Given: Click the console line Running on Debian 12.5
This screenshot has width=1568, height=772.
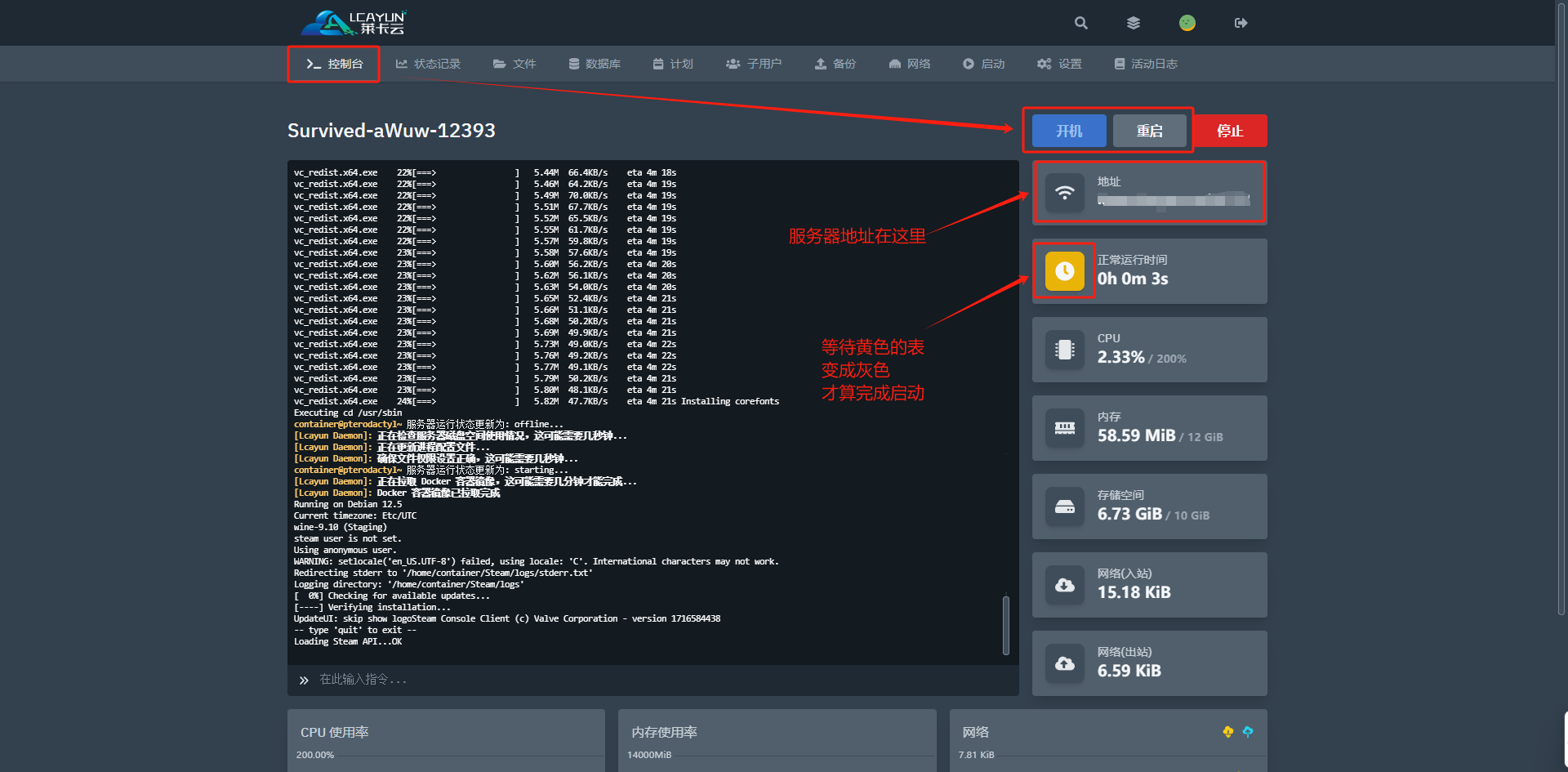Looking at the screenshot, I should point(348,504).
